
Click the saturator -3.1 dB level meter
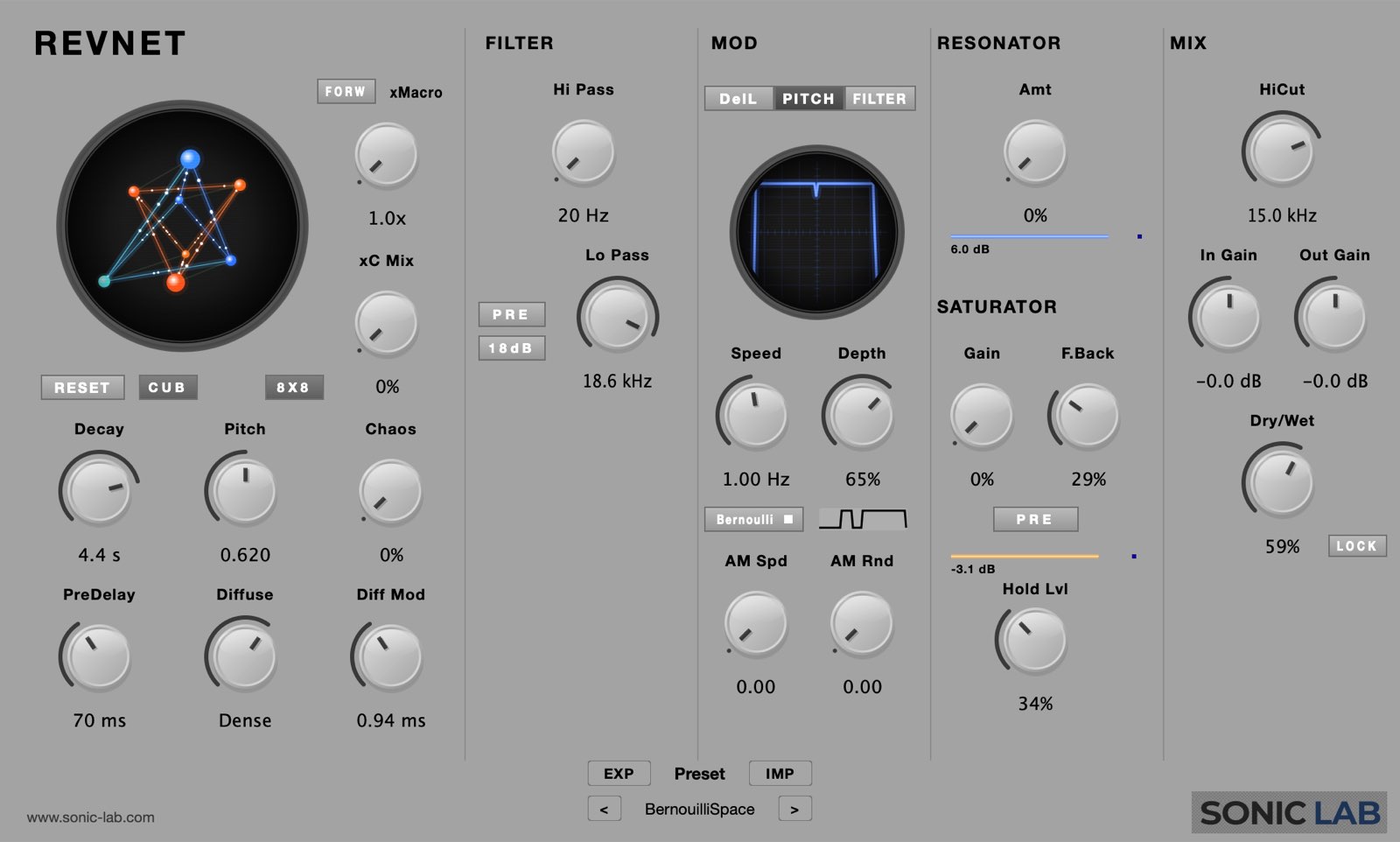(x=1044, y=556)
